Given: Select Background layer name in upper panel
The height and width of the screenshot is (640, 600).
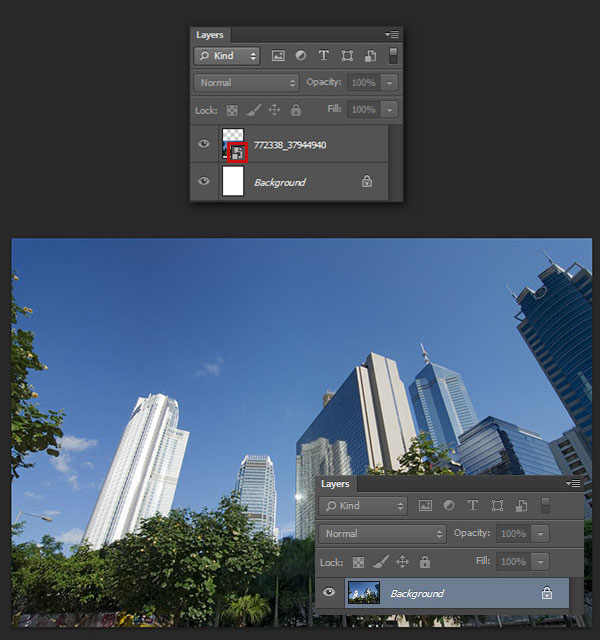Looking at the screenshot, I should [280, 182].
